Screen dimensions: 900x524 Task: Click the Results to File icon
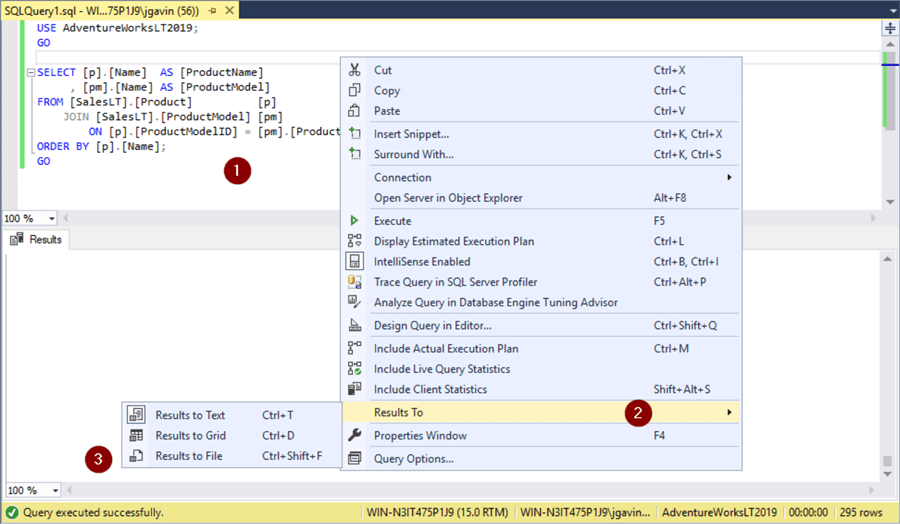tap(136, 456)
